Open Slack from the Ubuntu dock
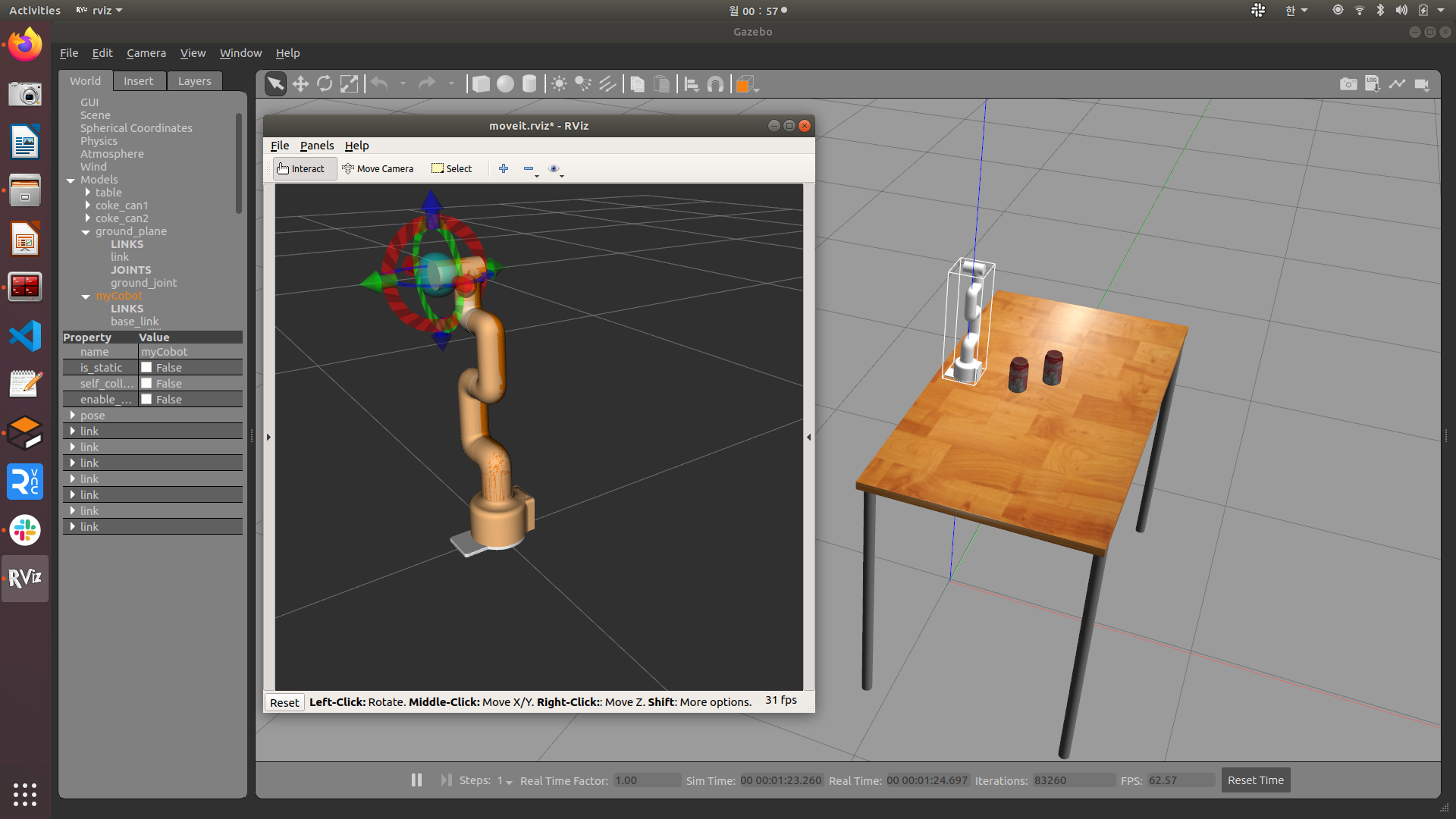 25,530
